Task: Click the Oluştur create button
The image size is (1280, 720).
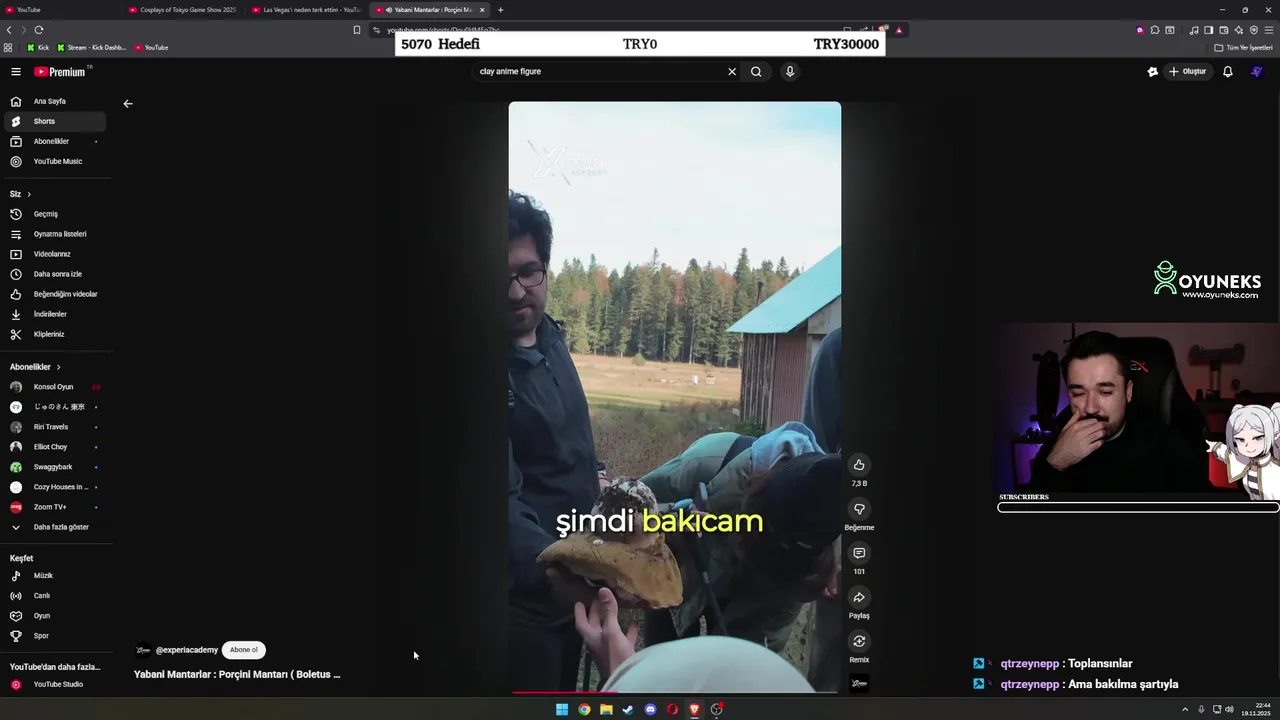Action: 1188,72
